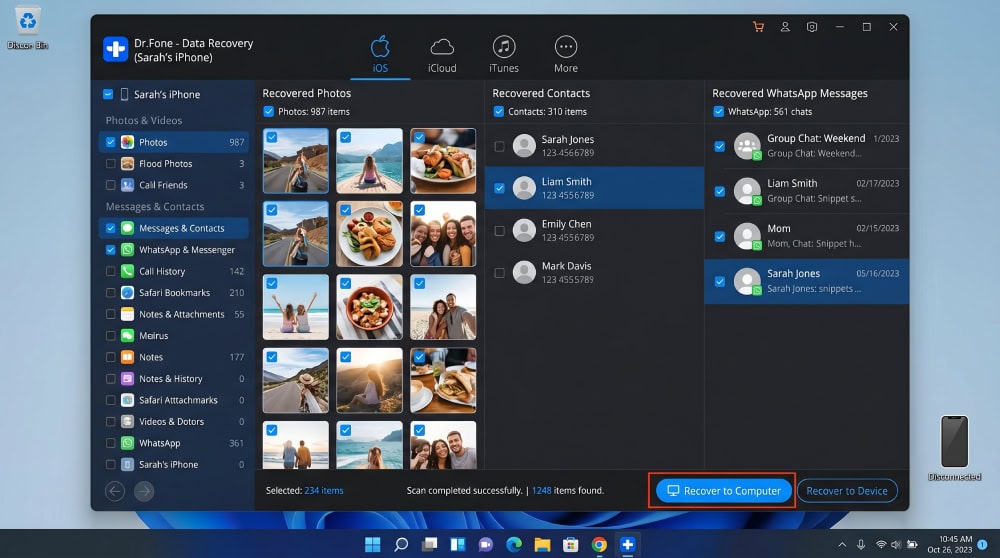Select the Meirus sidebar row
The width and height of the screenshot is (1000, 558).
174,335
